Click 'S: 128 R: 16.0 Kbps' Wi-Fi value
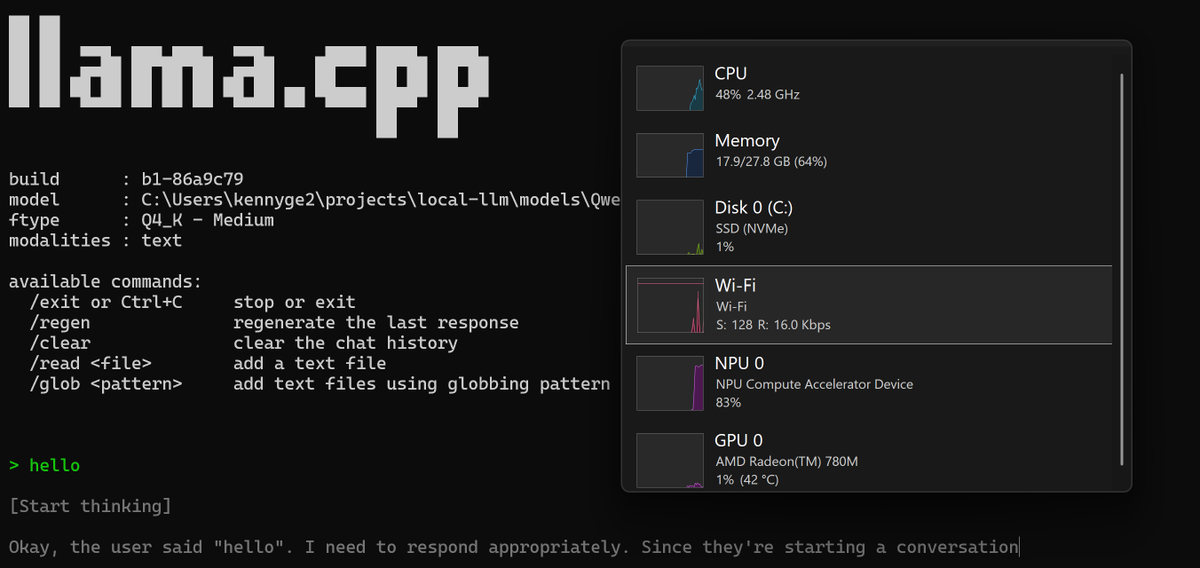Image resolution: width=1200 pixels, height=568 pixels. tap(773, 325)
